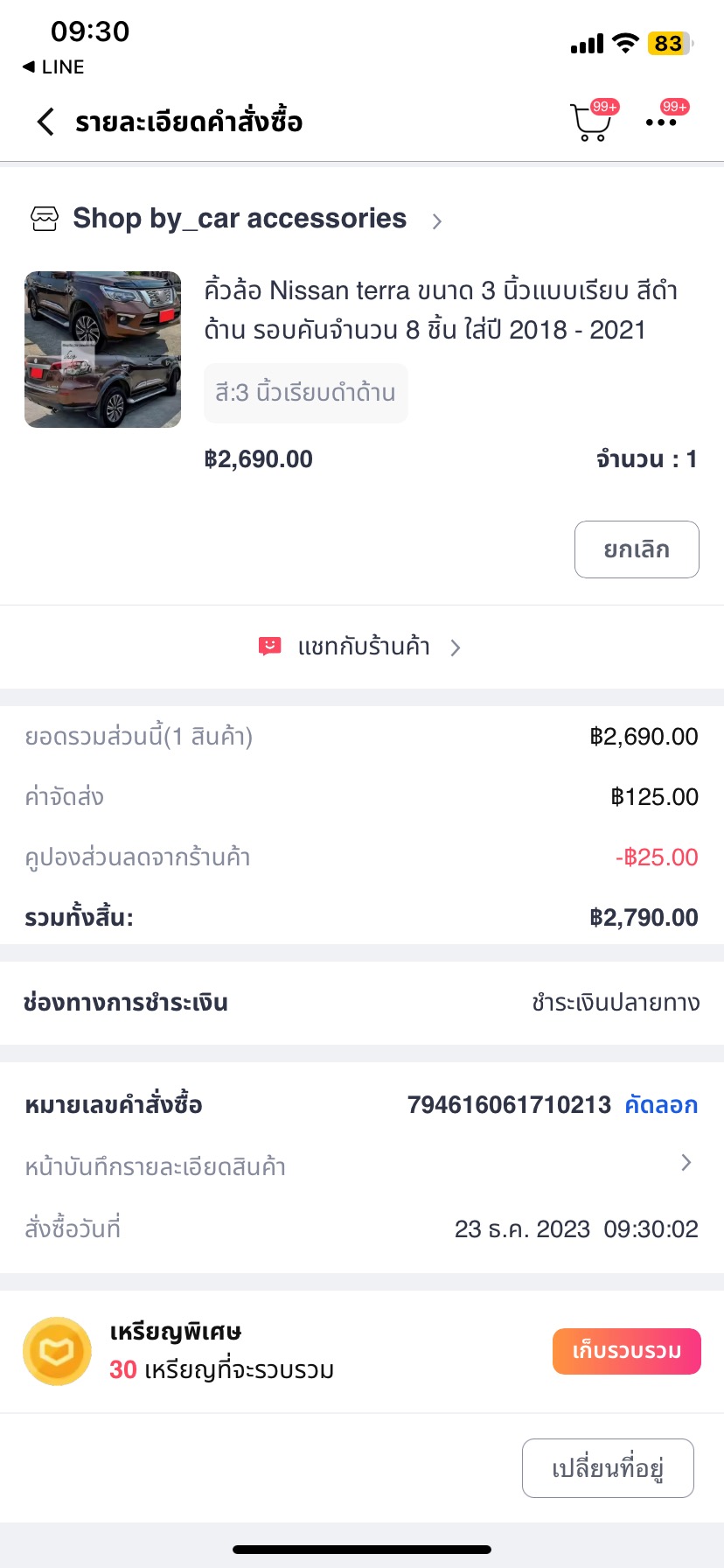The height and width of the screenshot is (1568, 724).
Task: Tap the storefront icon beside shop name
Action: click(45, 219)
